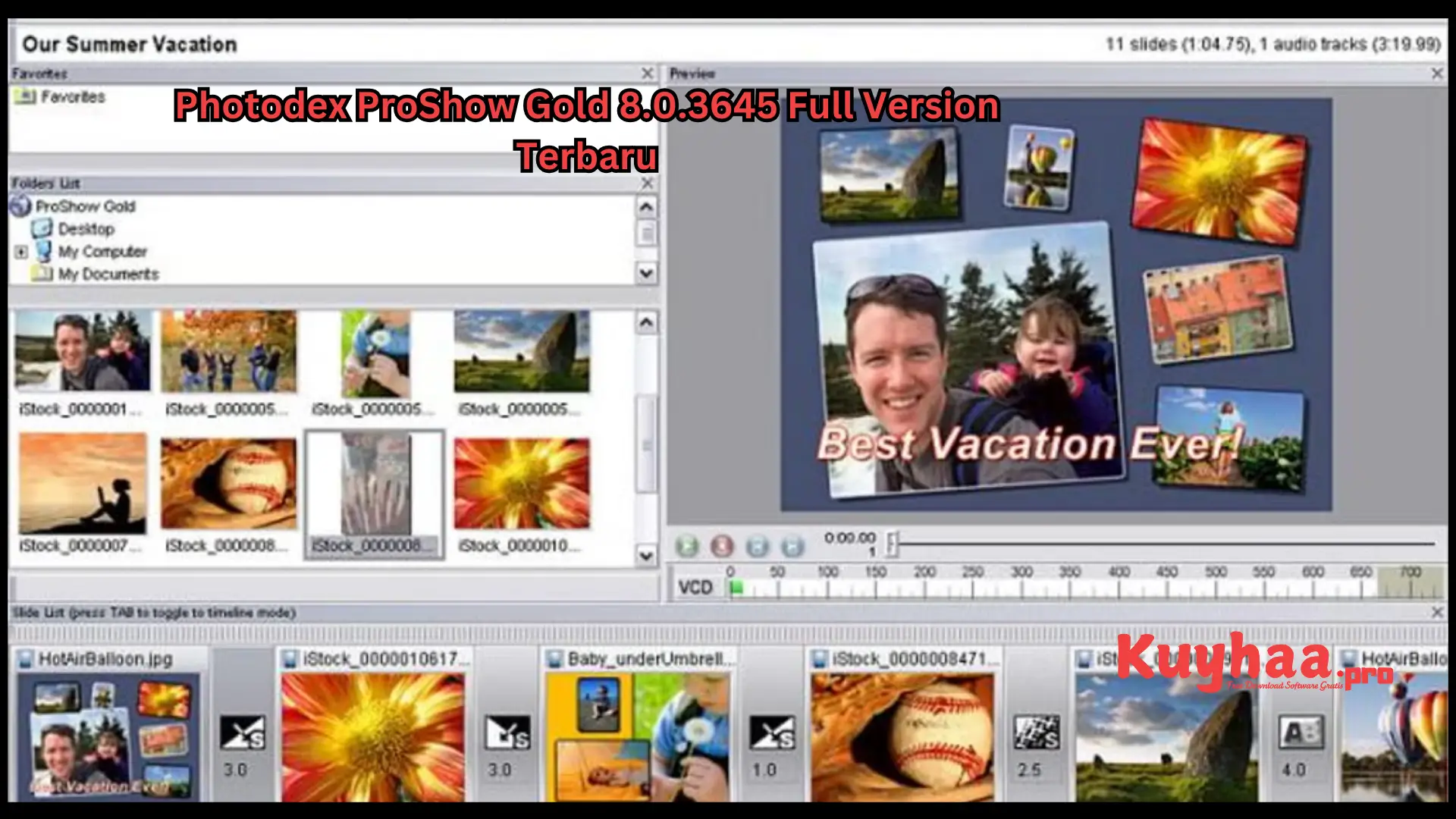
Task: Open the Favorites folder item
Action: click(61, 97)
